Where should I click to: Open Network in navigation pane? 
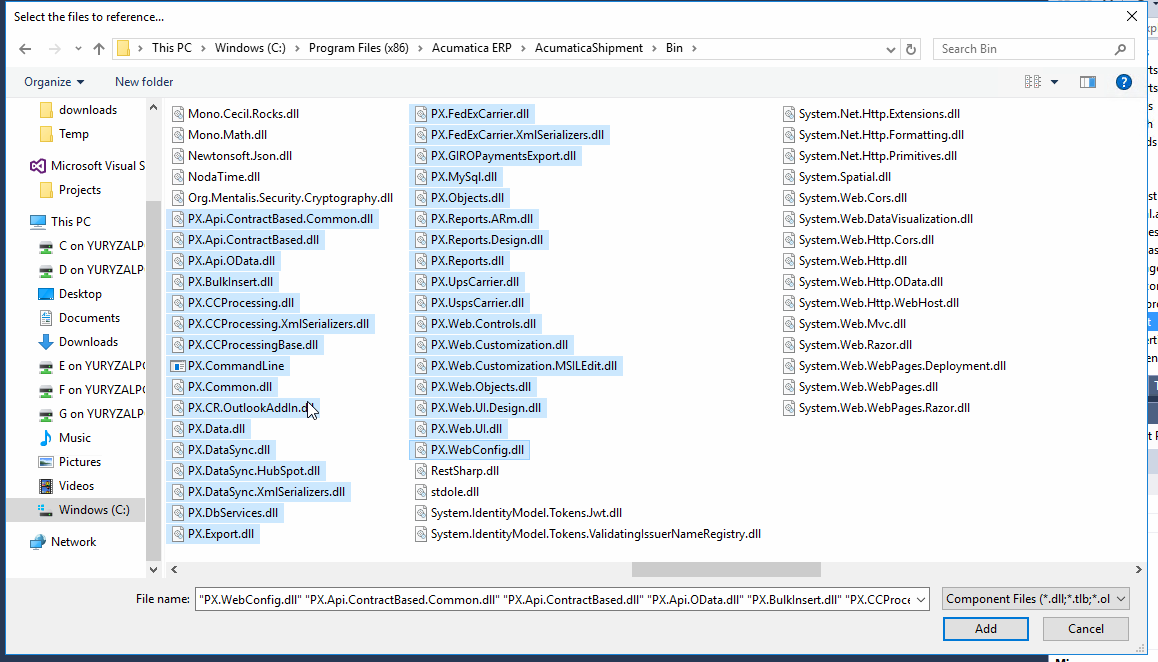click(63, 542)
